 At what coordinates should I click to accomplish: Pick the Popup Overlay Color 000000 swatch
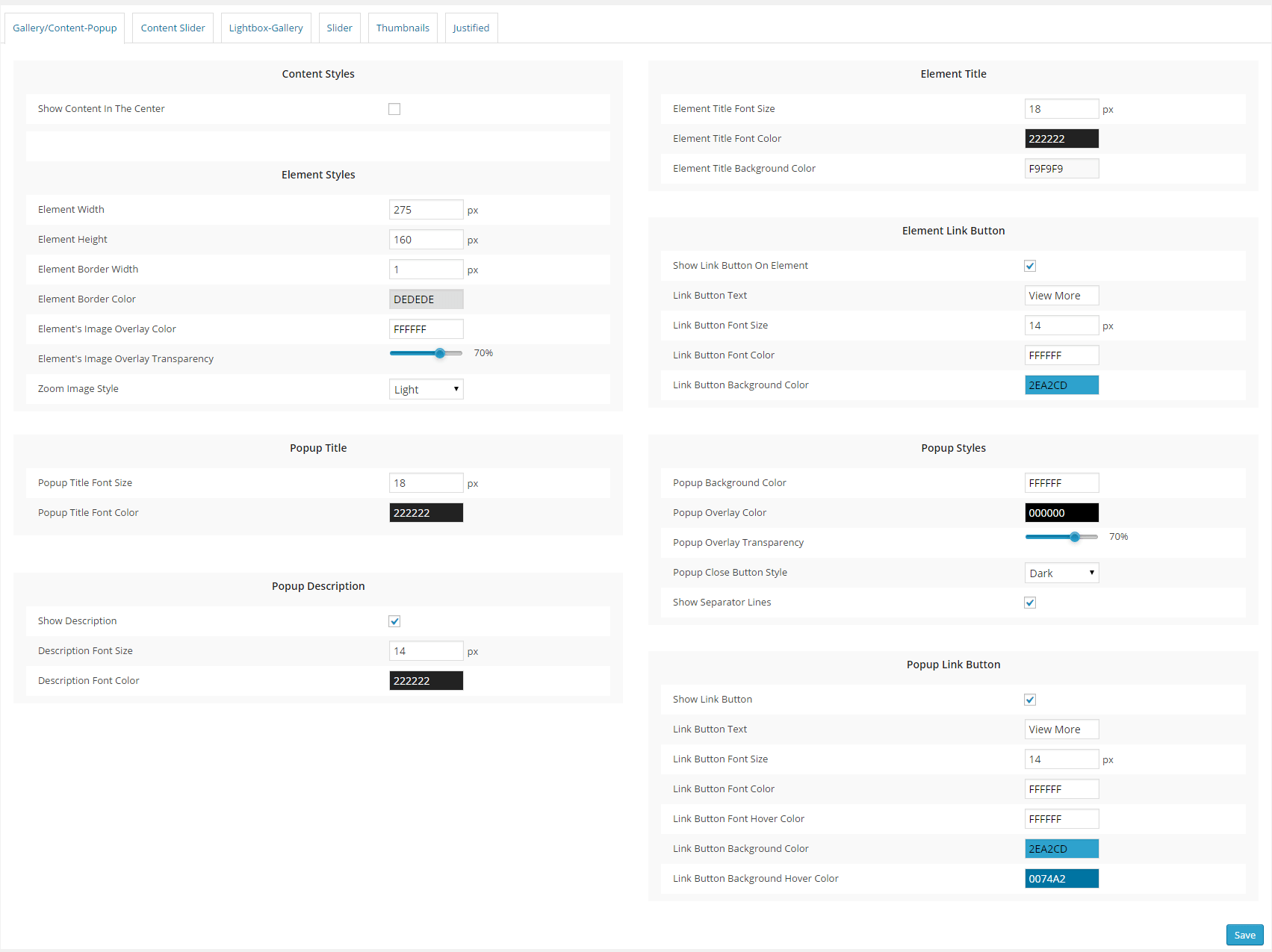[1061, 513]
